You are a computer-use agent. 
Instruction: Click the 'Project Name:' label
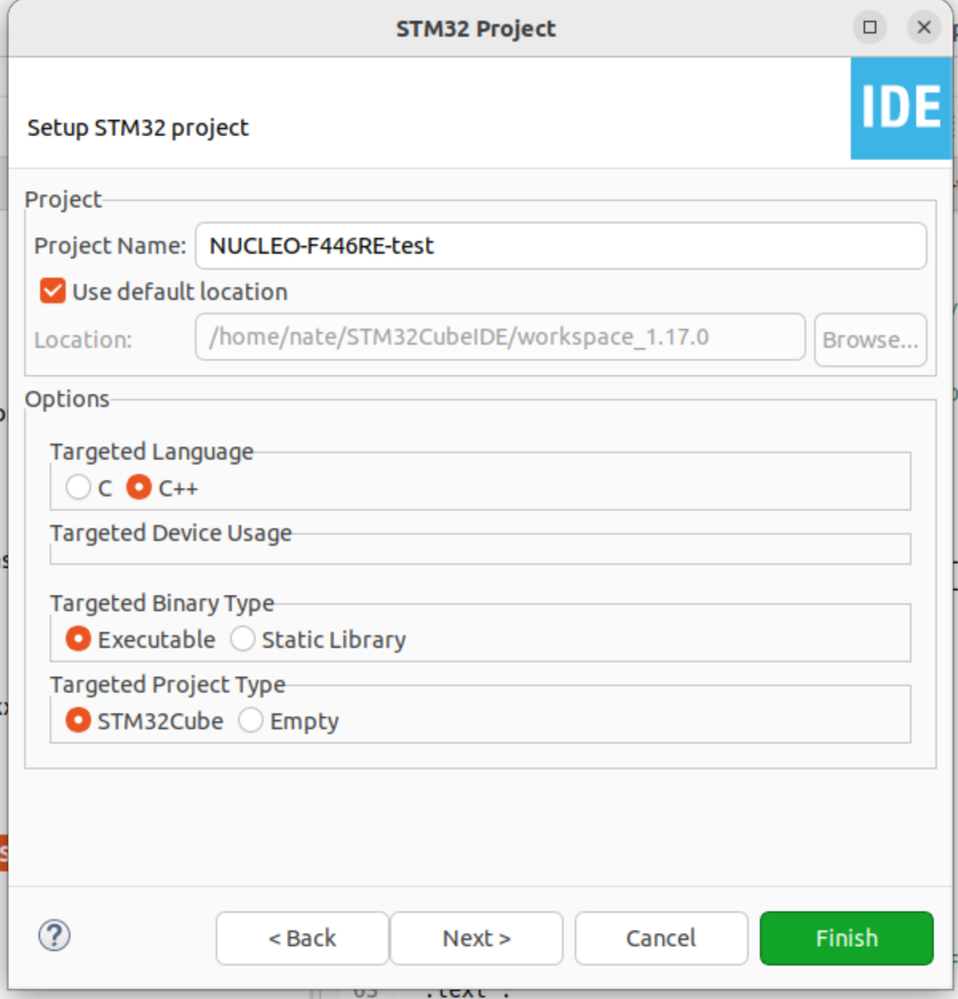pyautogui.click(x=110, y=246)
